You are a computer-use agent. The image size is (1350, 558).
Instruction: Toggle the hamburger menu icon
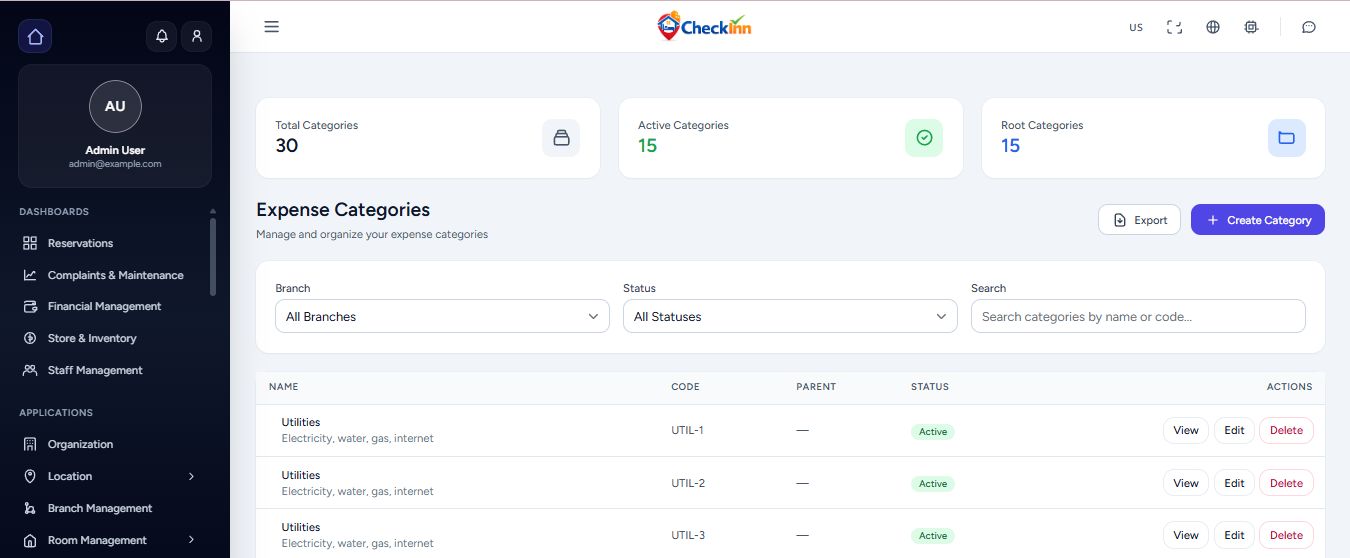271,27
